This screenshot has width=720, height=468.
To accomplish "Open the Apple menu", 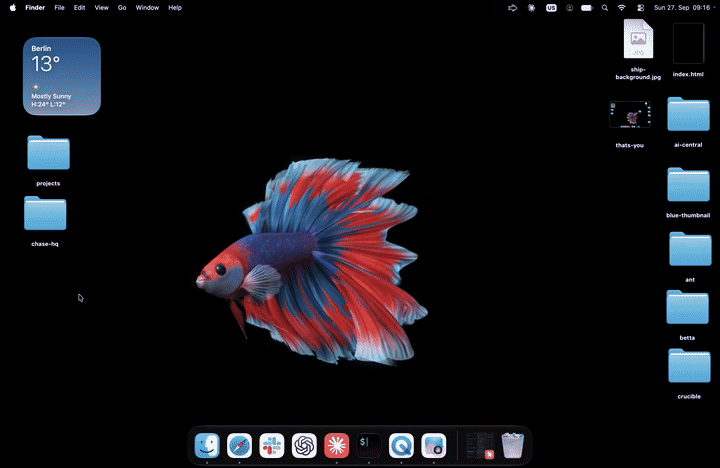I will pos(13,7).
